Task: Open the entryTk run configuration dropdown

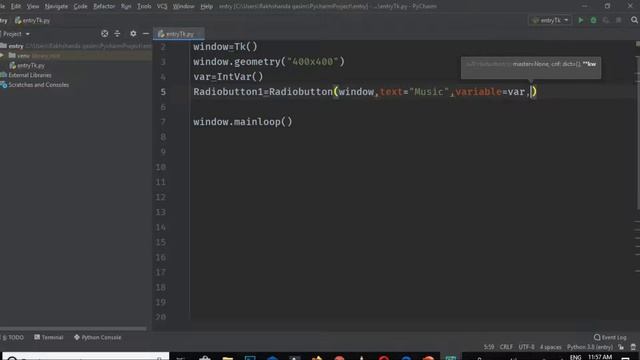Action: pos(550,20)
